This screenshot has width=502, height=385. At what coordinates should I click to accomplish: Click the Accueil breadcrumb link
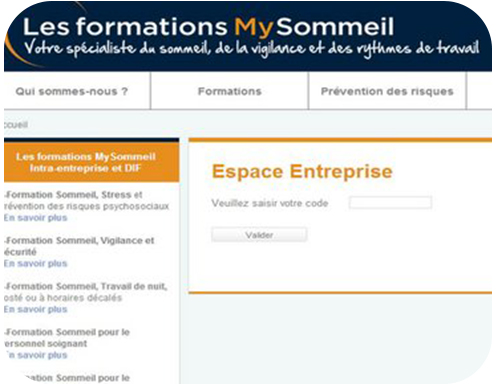pos(16,125)
